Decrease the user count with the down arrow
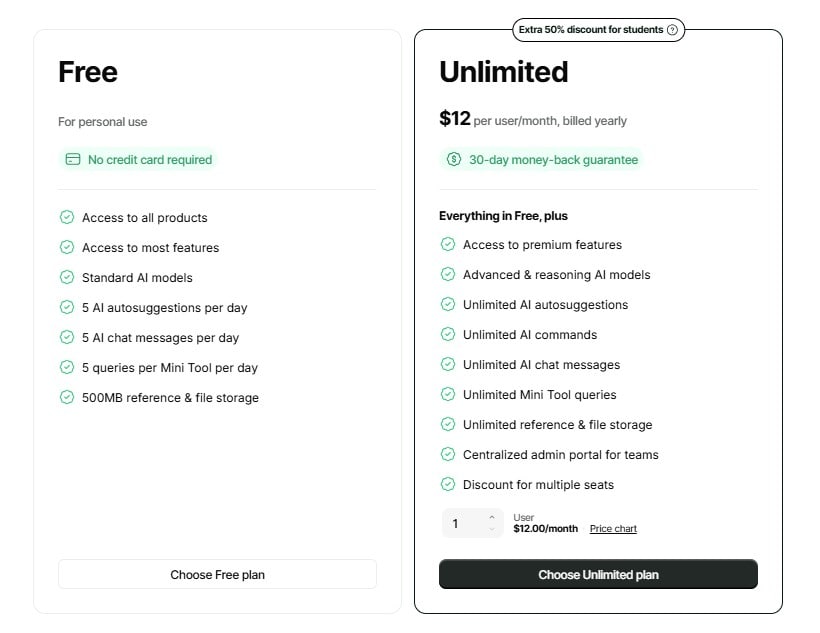This screenshot has width=820, height=633. pyautogui.click(x=491, y=528)
